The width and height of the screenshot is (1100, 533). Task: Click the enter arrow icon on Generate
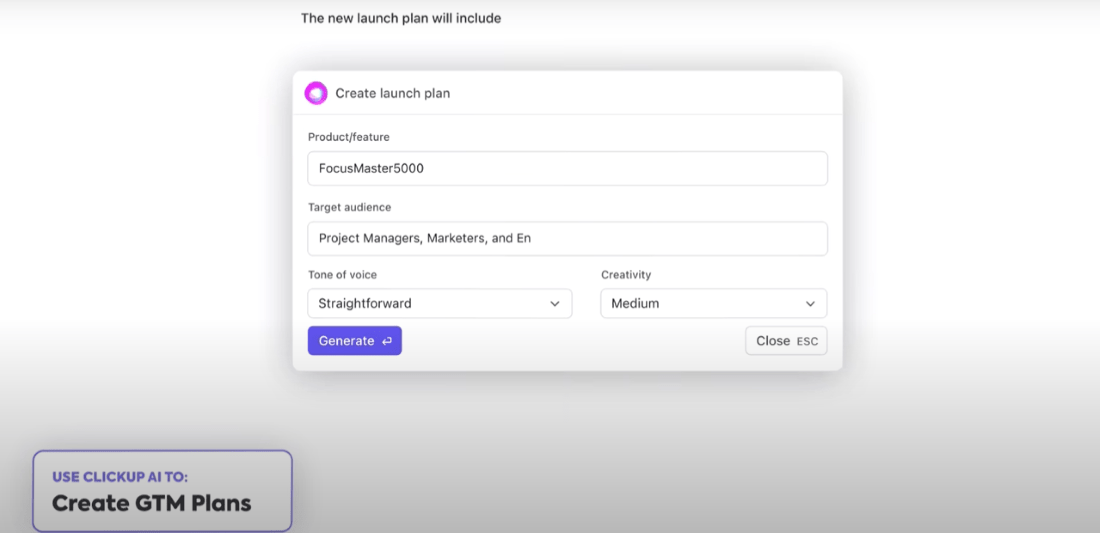[386, 341]
